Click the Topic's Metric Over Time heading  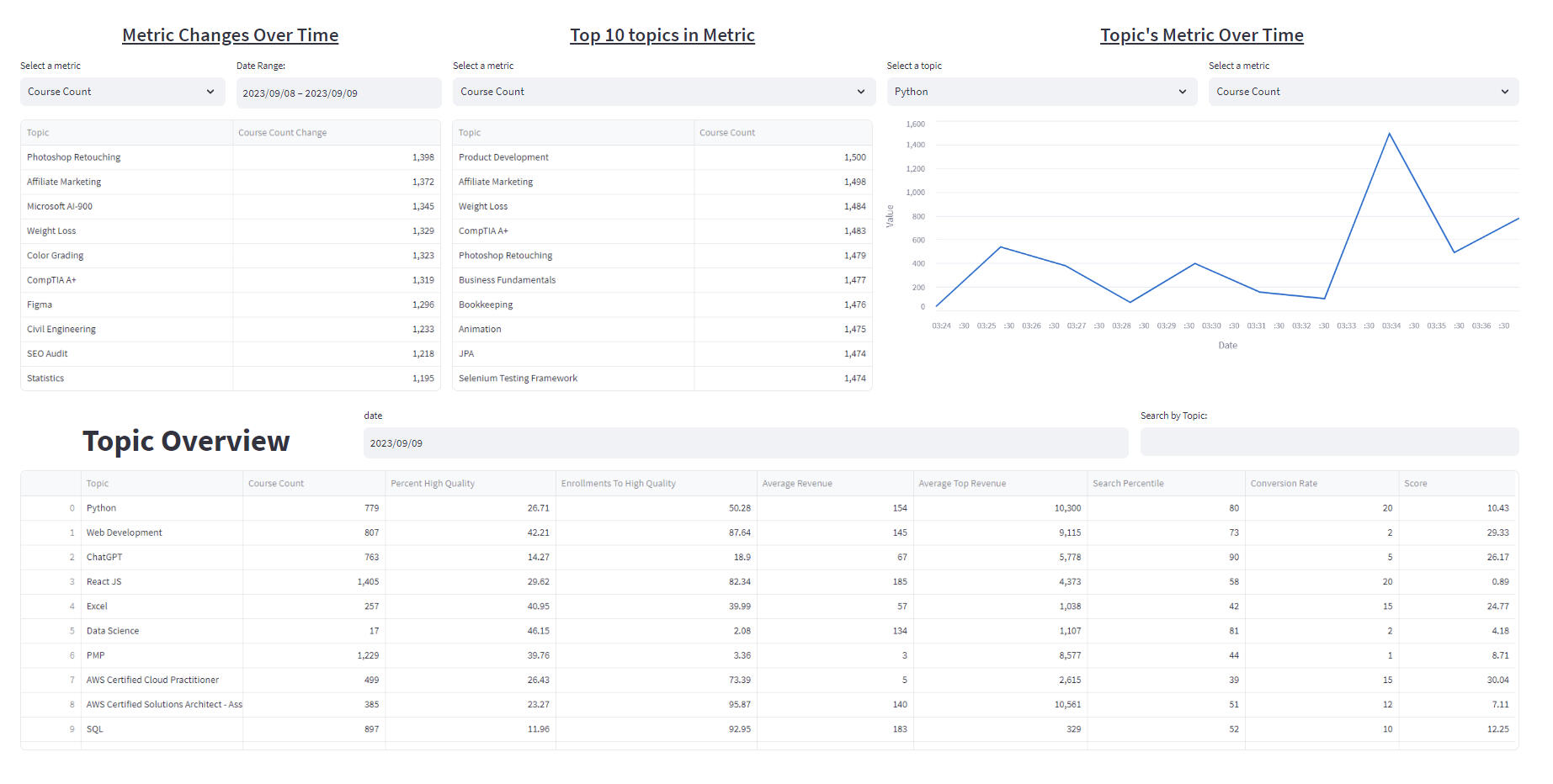coord(1201,35)
